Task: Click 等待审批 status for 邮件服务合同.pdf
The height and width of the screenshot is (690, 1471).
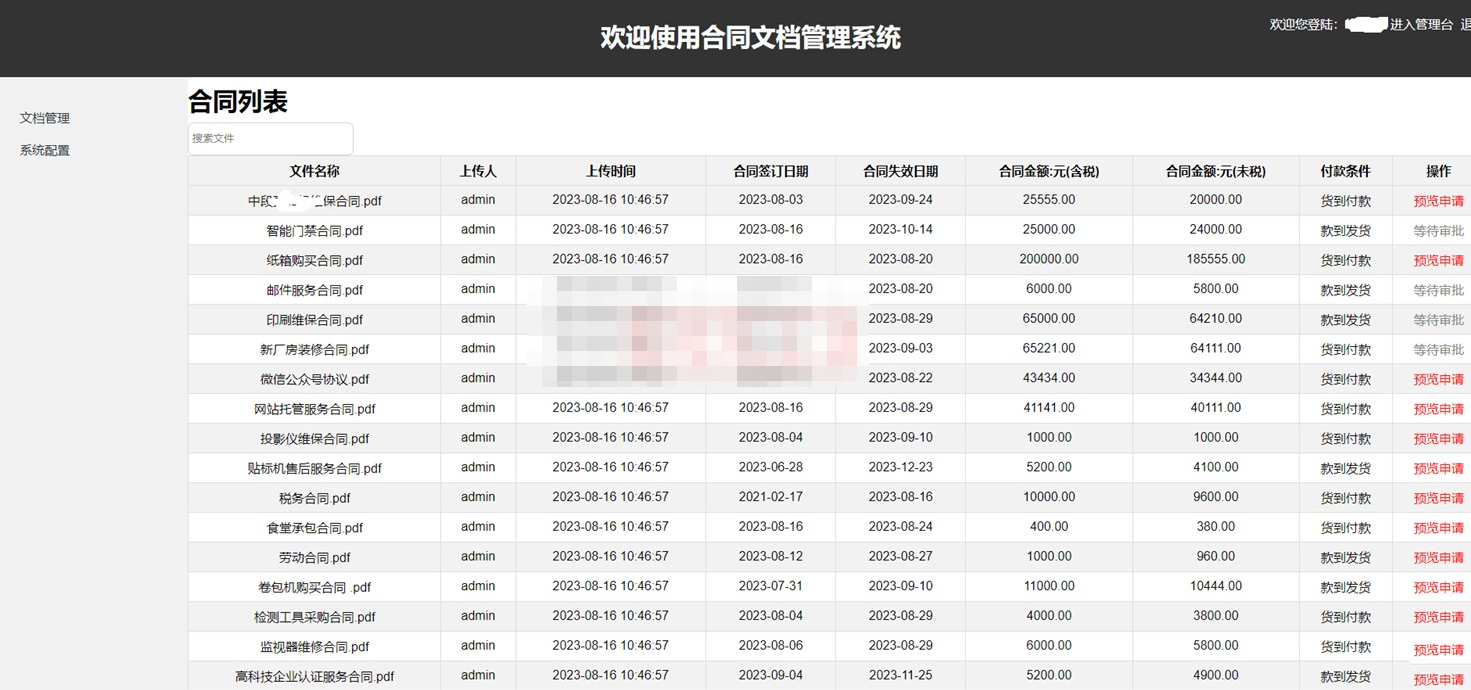Action: coord(1438,290)
